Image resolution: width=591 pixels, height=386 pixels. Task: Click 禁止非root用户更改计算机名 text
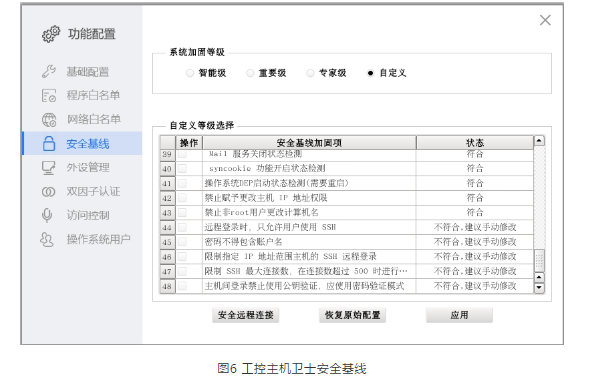tap(261, 213)
